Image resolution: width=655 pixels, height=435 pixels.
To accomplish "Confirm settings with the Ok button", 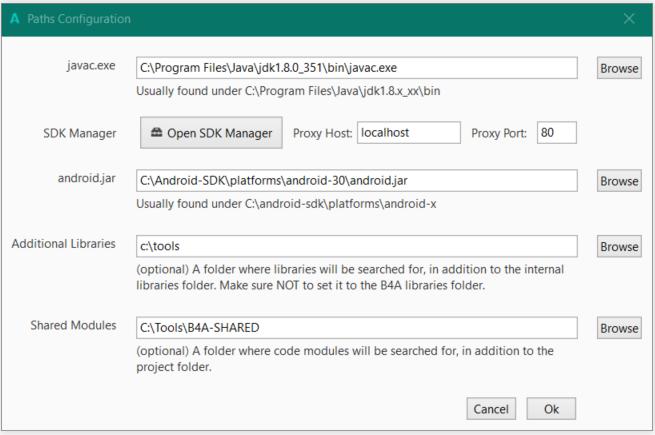I will [x=551, y=408].
